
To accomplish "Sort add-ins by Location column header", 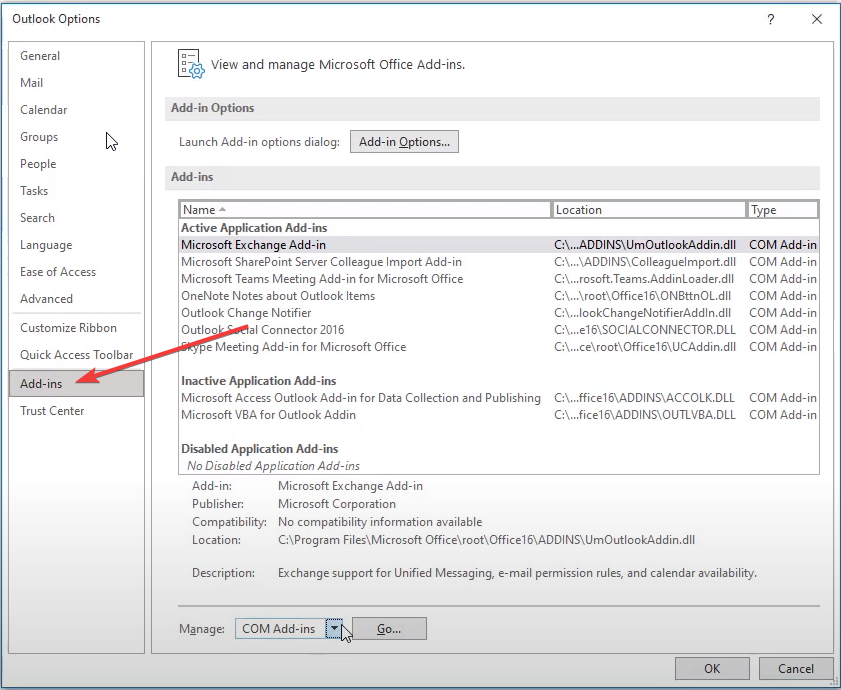I will coord(649,210).
